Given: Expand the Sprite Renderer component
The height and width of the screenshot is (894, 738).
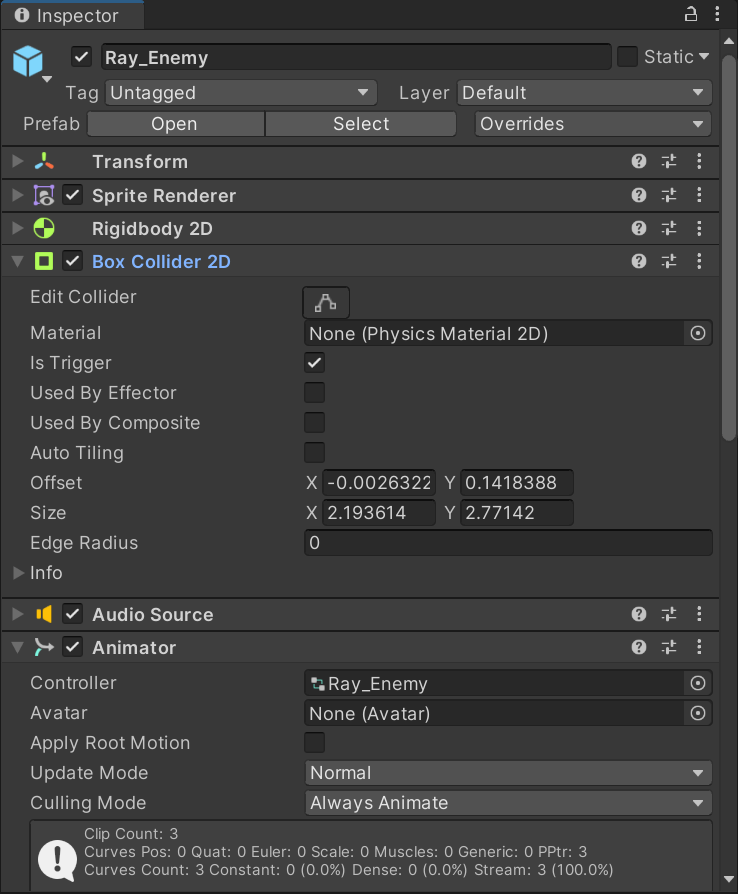Looking at the screenshot, I should tap(18, 195).
